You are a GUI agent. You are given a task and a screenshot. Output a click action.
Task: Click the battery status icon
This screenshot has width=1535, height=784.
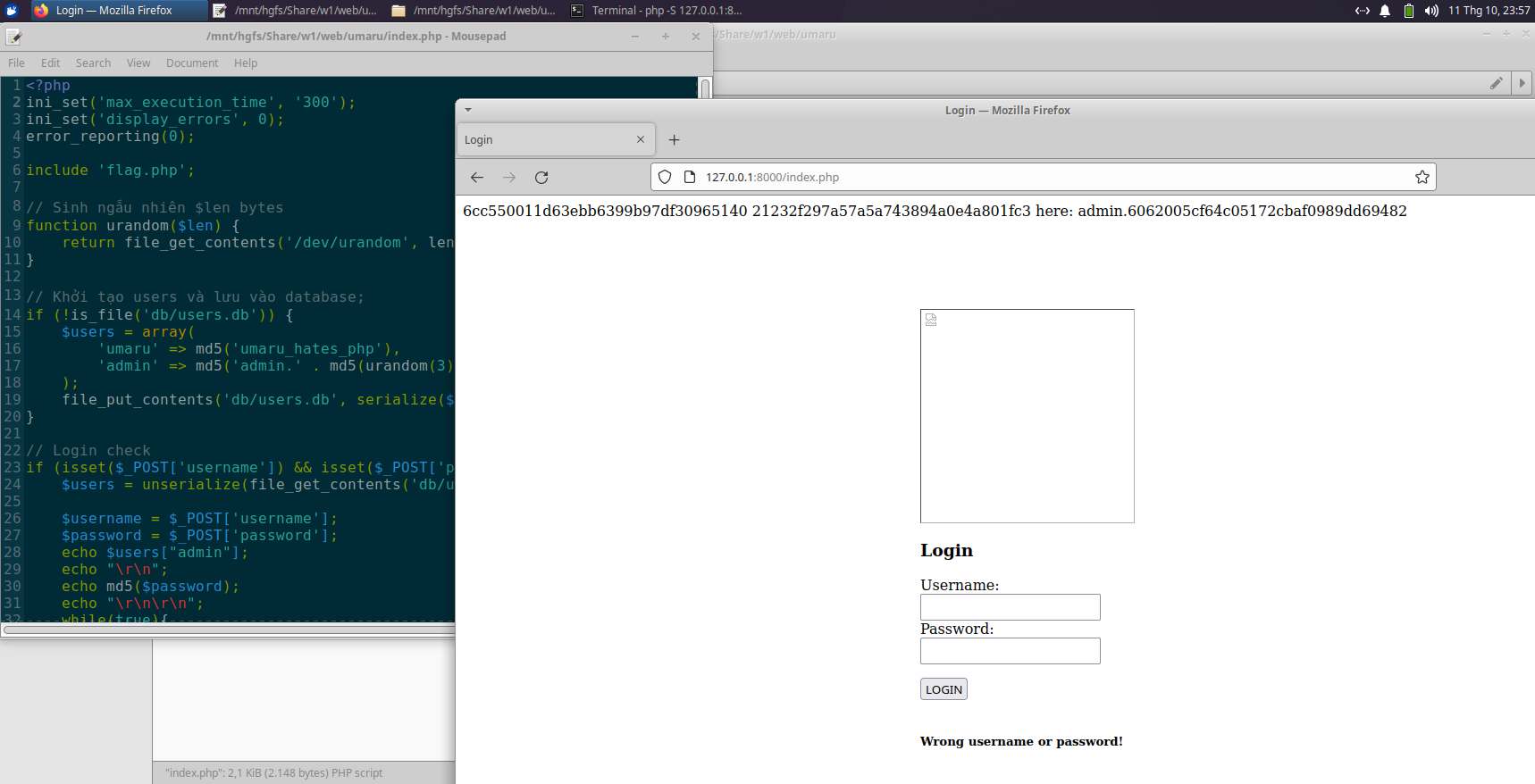[1408, 11]
